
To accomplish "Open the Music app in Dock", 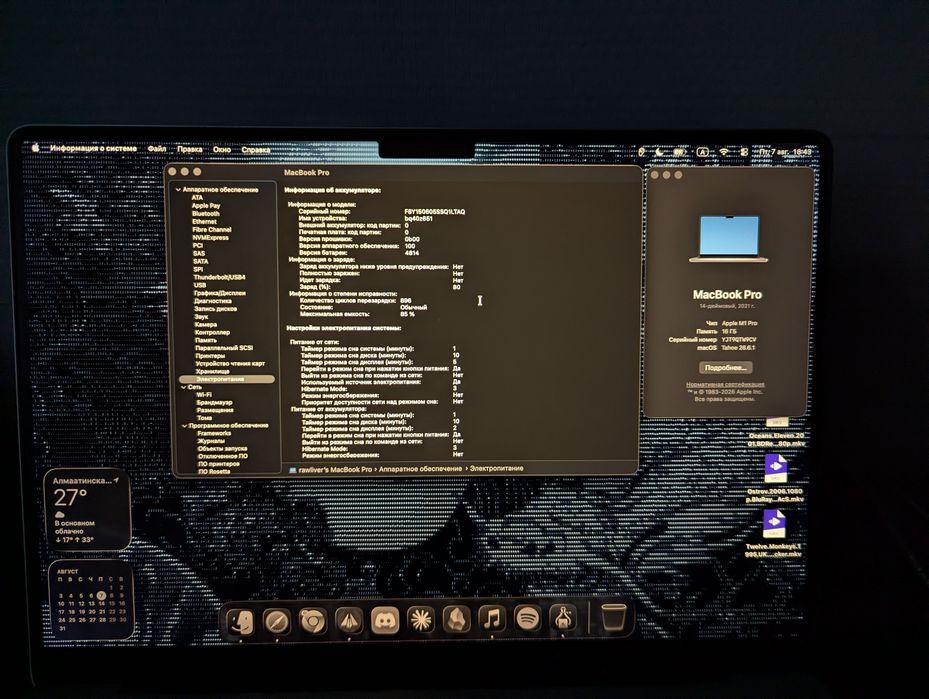I will tap(492, 619).
